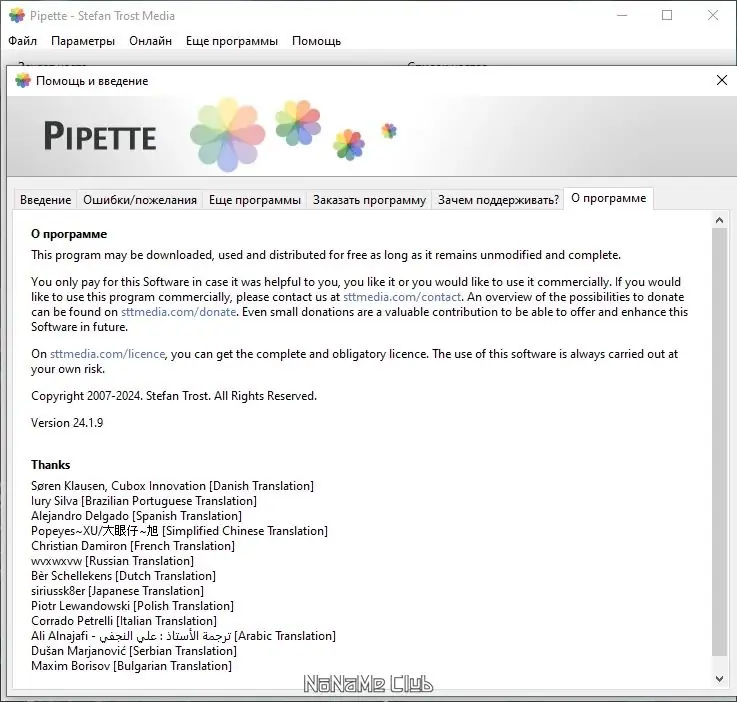Click the vertical scrollbar thumb

click(x=719, y=441)
